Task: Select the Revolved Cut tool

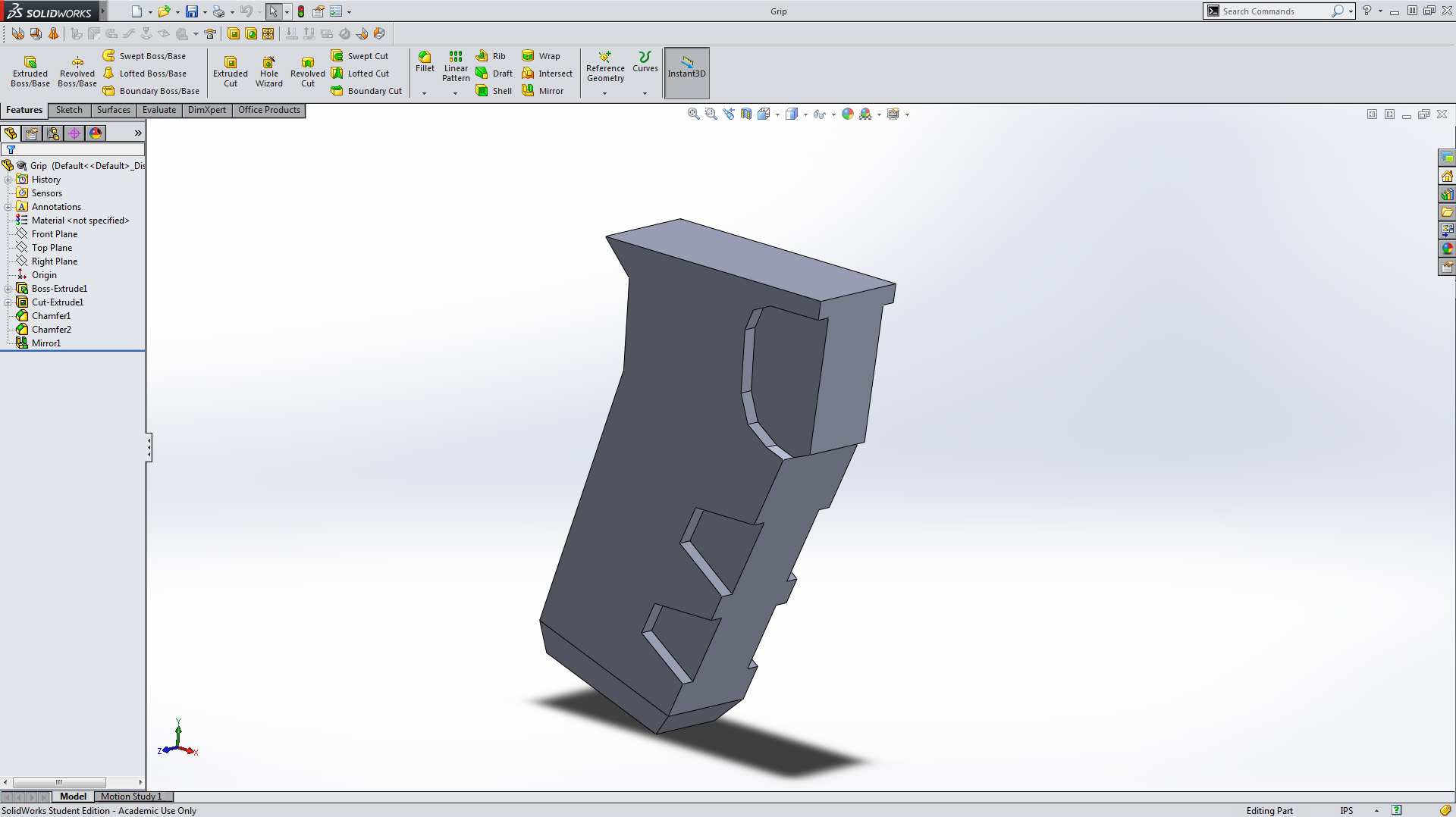Action: [307, 72]
